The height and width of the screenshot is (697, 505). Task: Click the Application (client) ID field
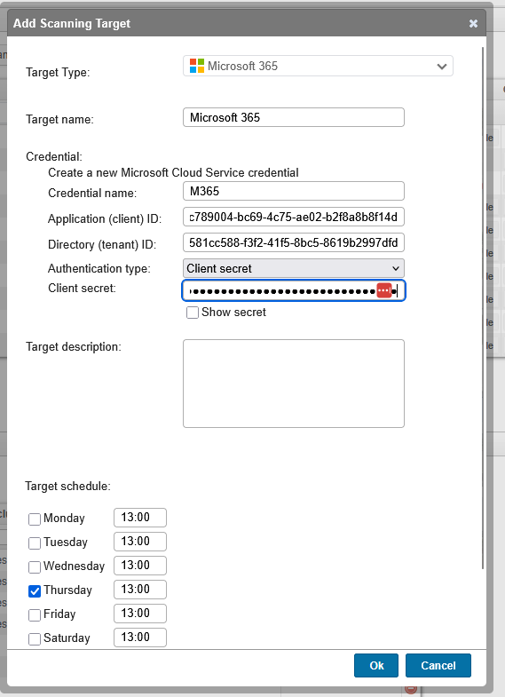coord(294,217)
